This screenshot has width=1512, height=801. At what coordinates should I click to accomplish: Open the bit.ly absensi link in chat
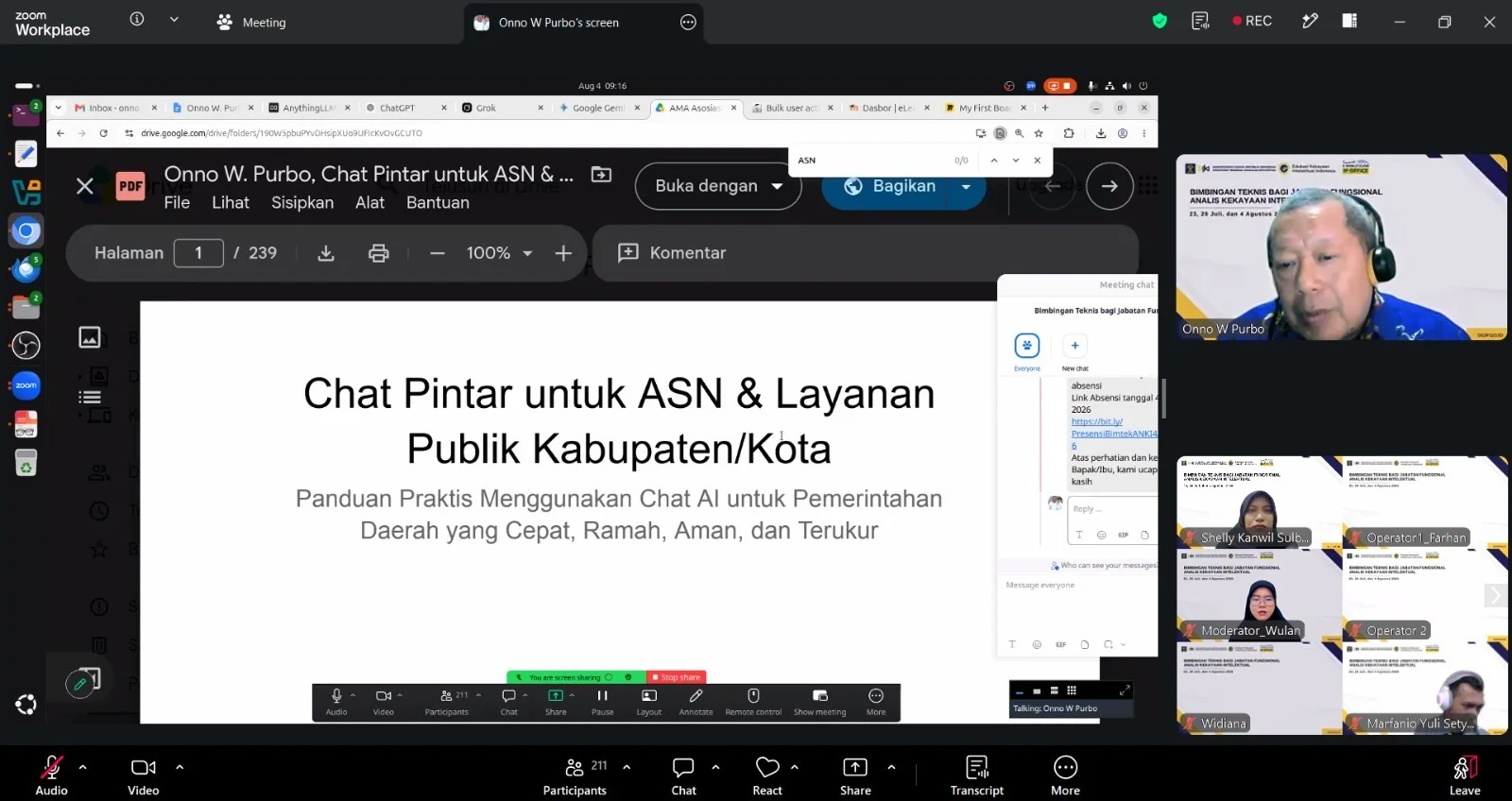[1113, 433]
